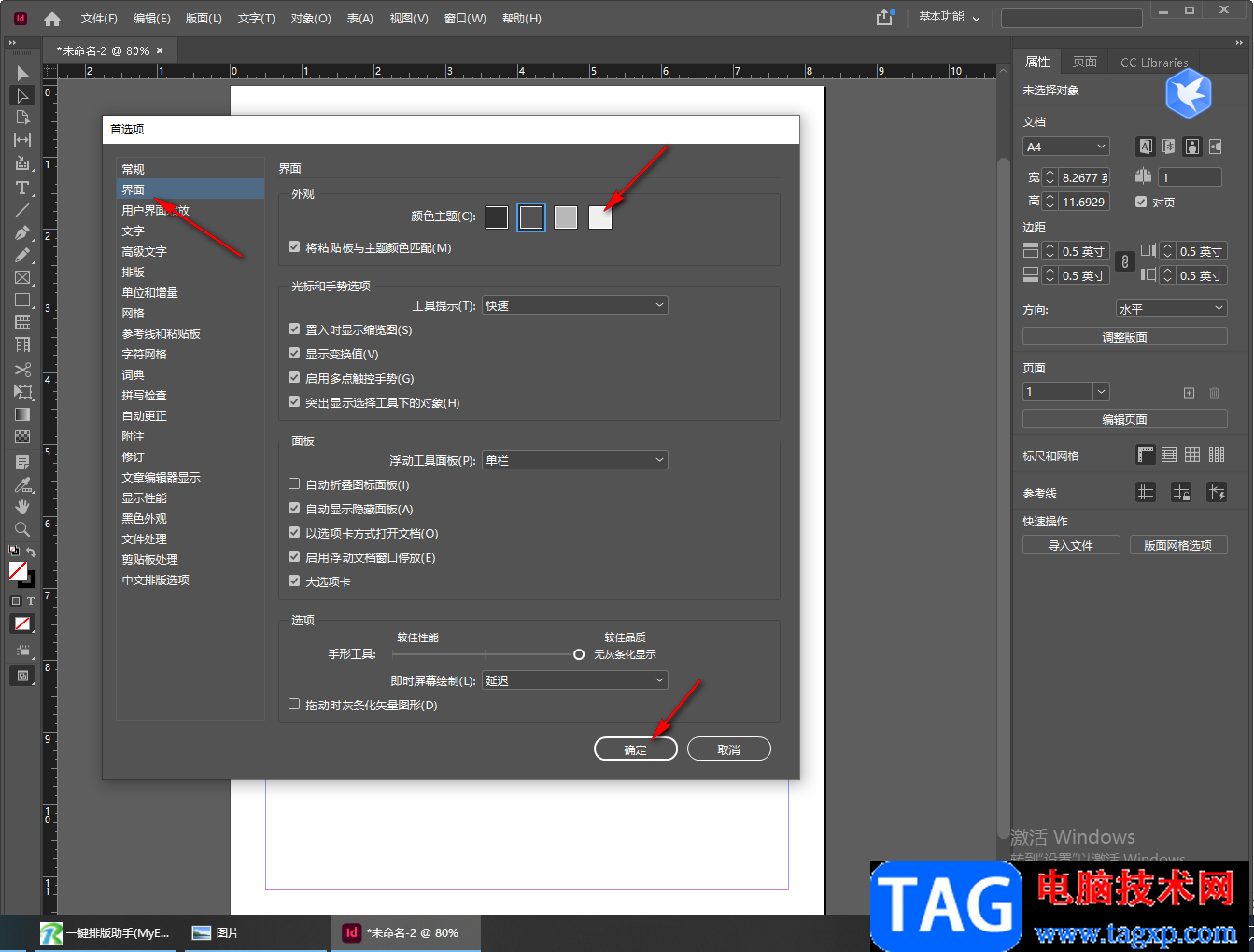Toggle match pasteboard to theme color checkbox
The height and width of the screenshot is (952, 1254).
click(294, 247)
